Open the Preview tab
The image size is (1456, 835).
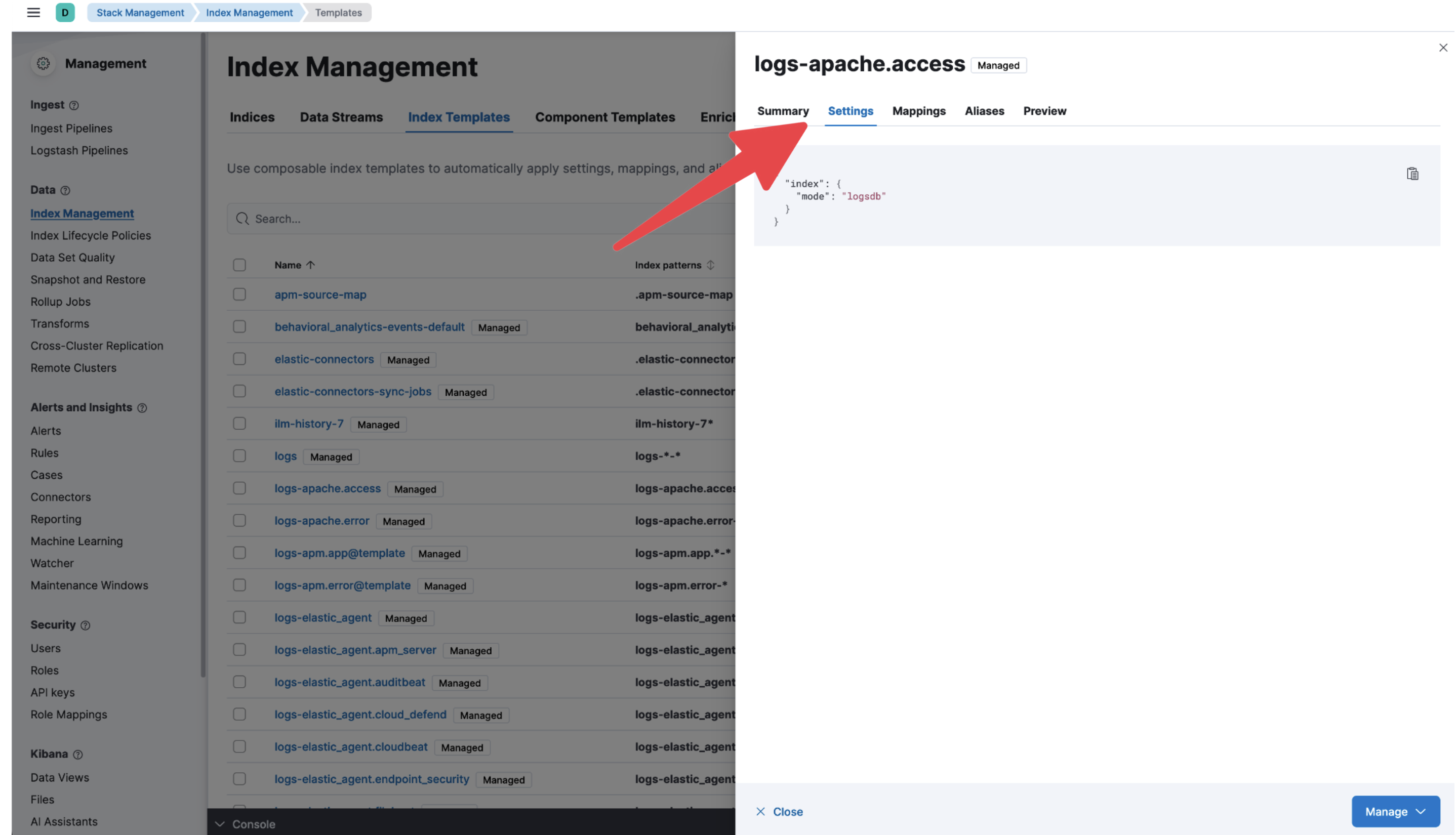[x=1045, y=111]
